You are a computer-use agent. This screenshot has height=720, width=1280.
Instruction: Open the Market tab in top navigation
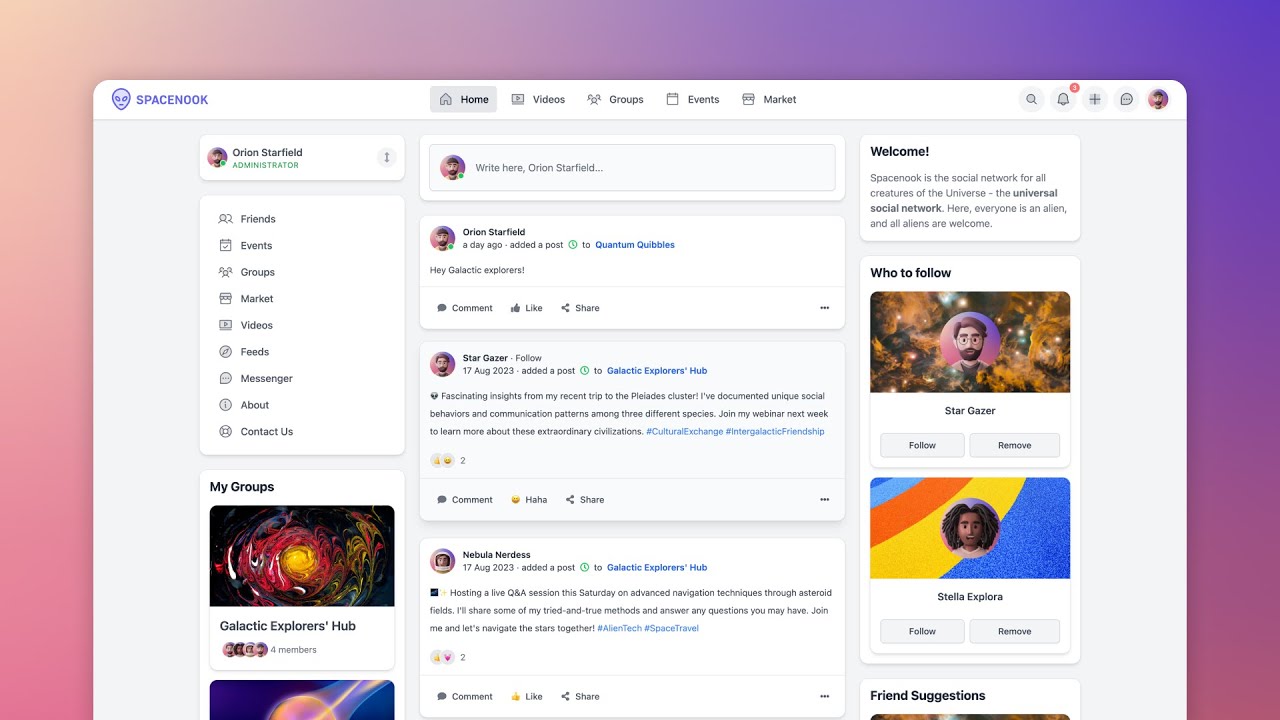click(x=769, y=99)
